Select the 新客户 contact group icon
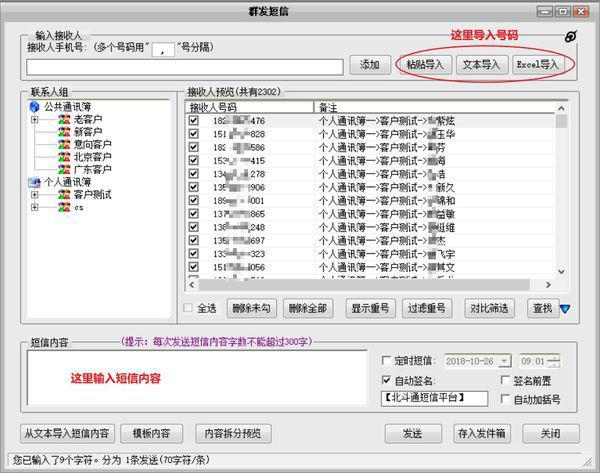Image resolution: width=600 pixels, height=473 pixels. click(64, 131)
